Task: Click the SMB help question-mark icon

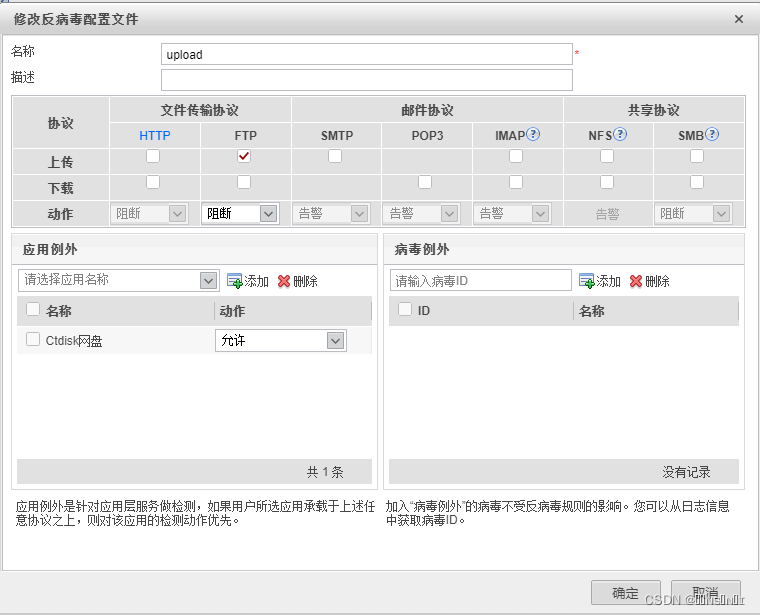Action: click(x=712, y=134)
